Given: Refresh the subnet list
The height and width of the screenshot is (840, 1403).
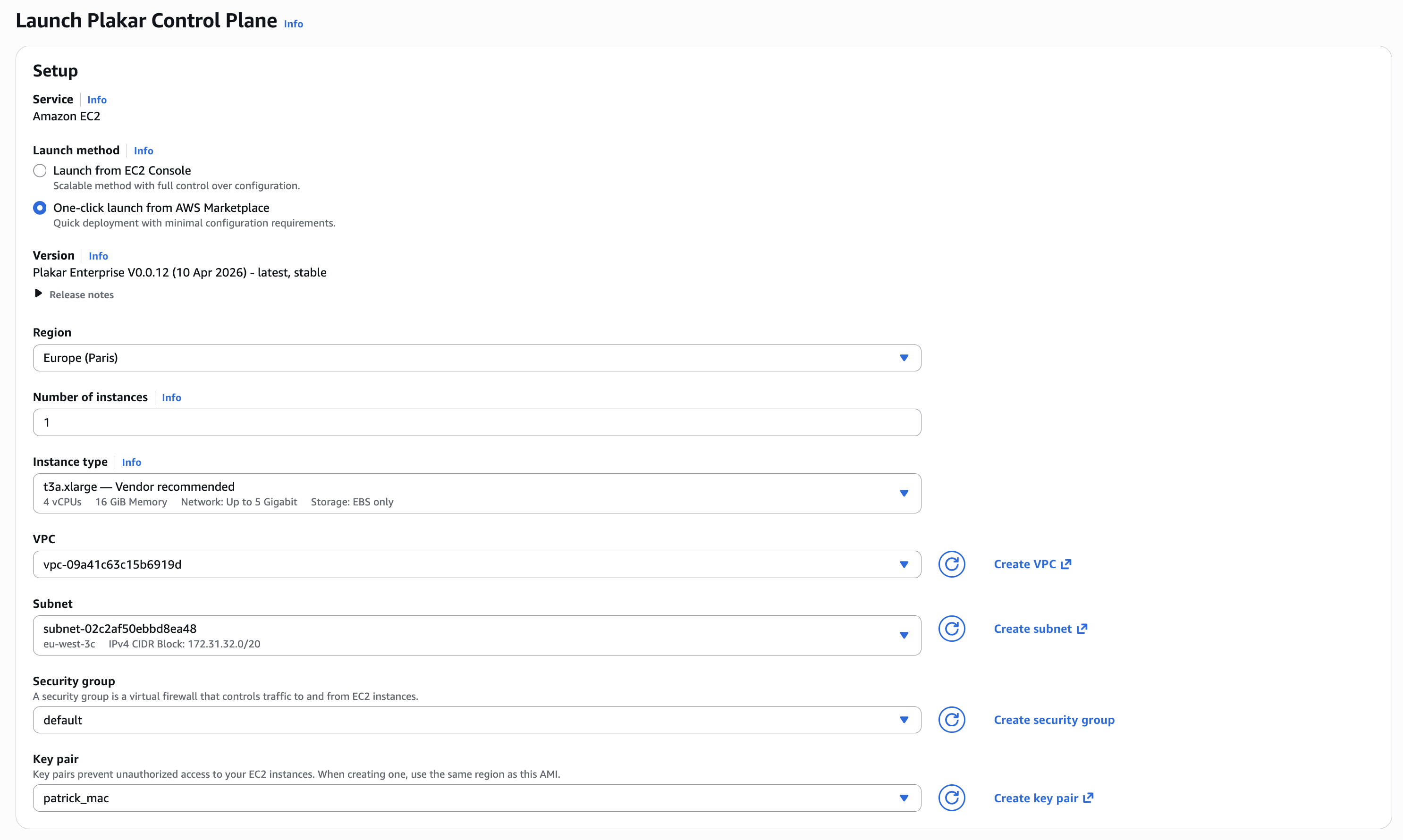Looking at the screenshot, I should 951,629.
